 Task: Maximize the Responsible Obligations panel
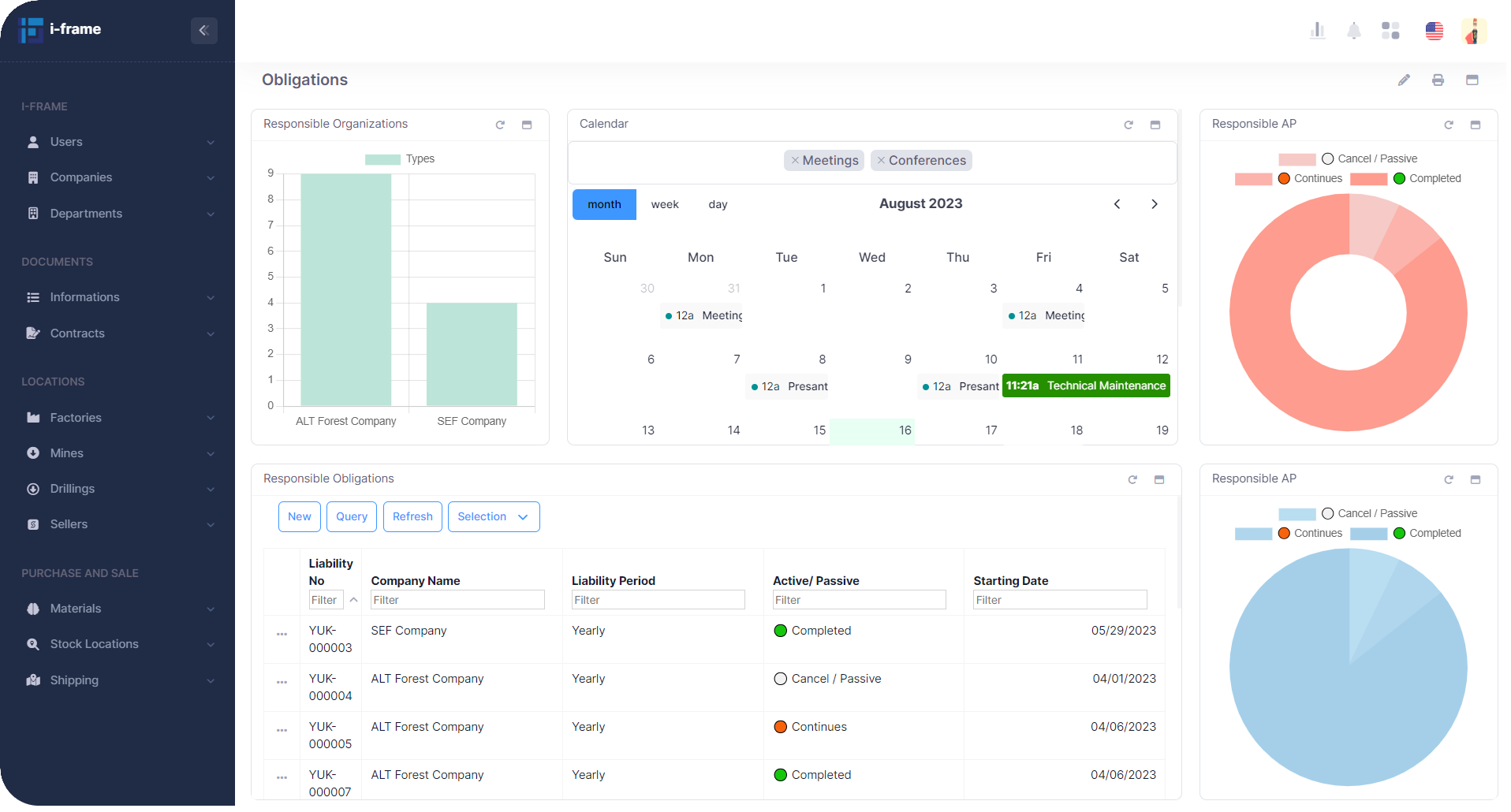(x=1159, y=479)
